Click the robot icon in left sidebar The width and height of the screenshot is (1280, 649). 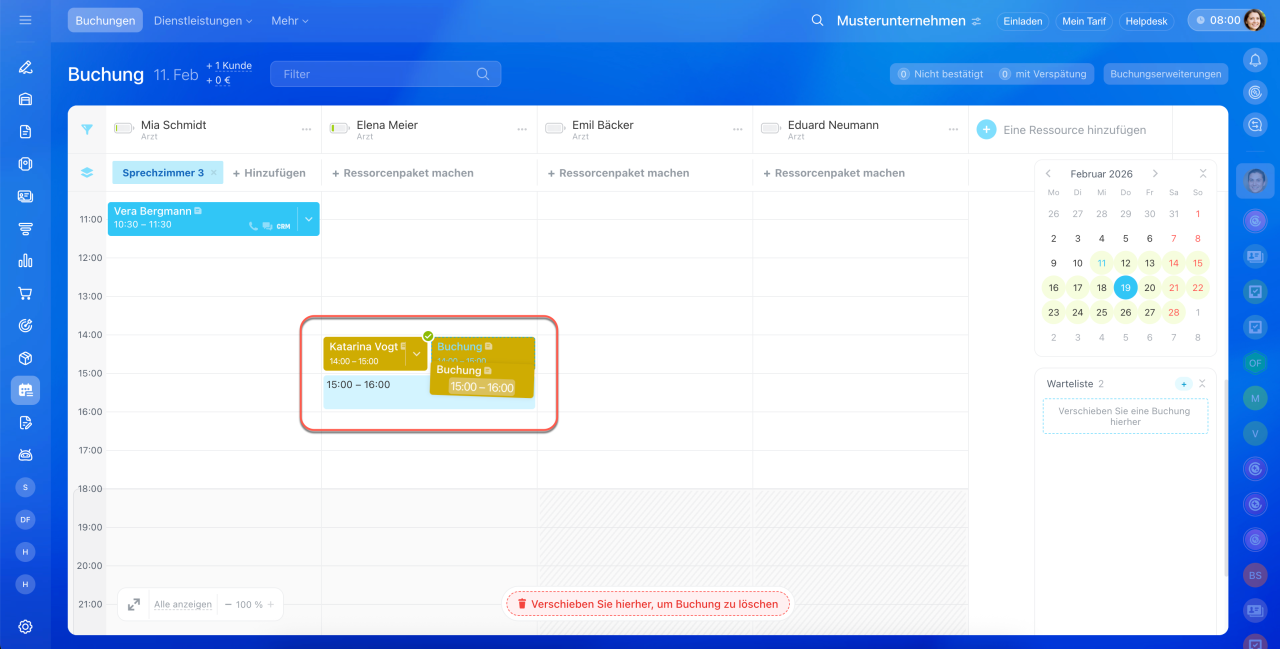pos(25,455)
